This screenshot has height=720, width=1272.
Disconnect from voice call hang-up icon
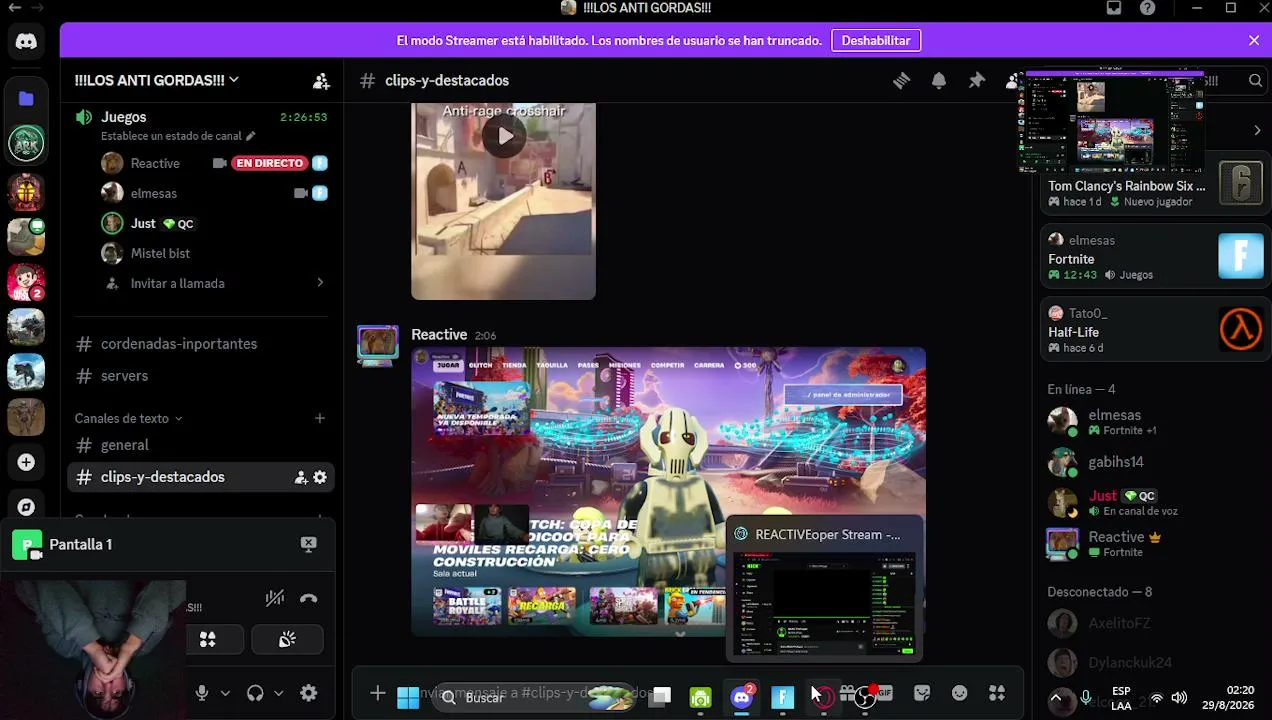[x=308, y=599]
